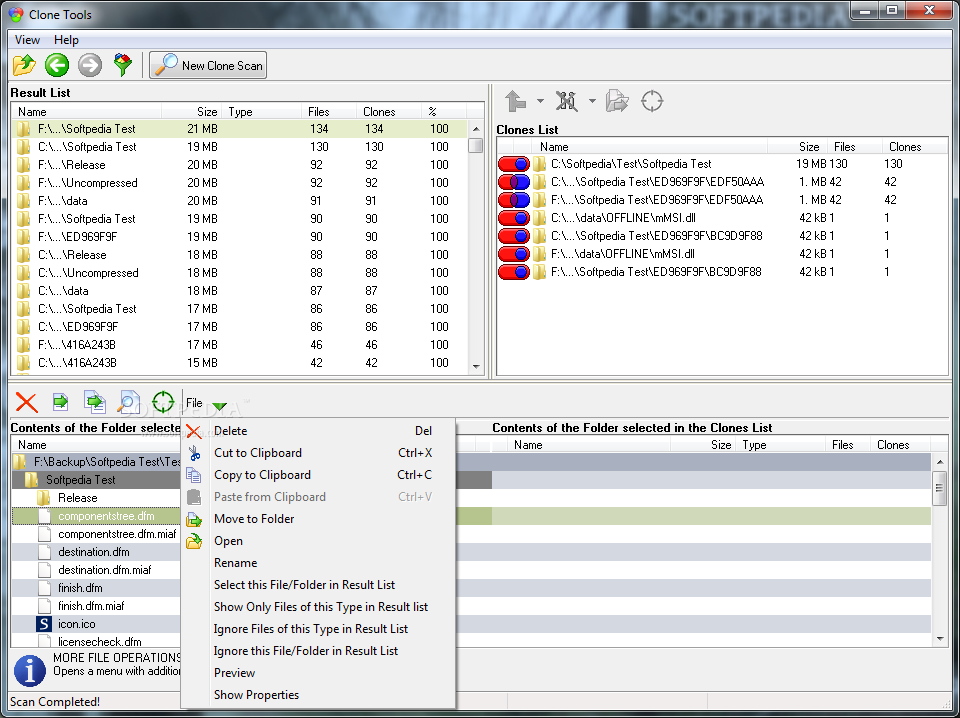Screen dimensions: 960x718
Task: Toggle red-blue switch for C:\Softpedia\Test\Softpedia Test
Action: tap(514, 164)
